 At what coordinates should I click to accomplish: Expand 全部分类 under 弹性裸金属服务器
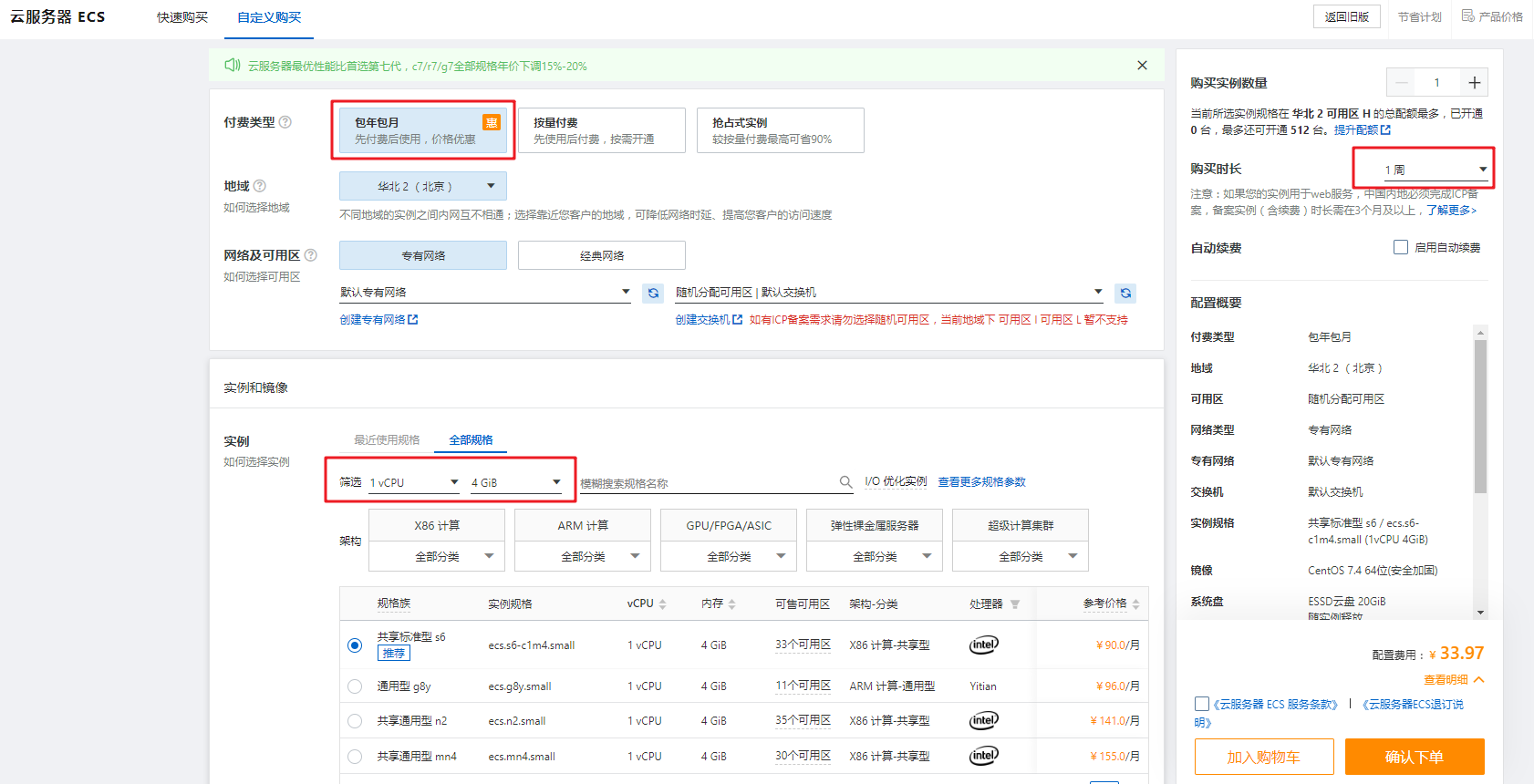pyautogui.click(x=875, y=556)
